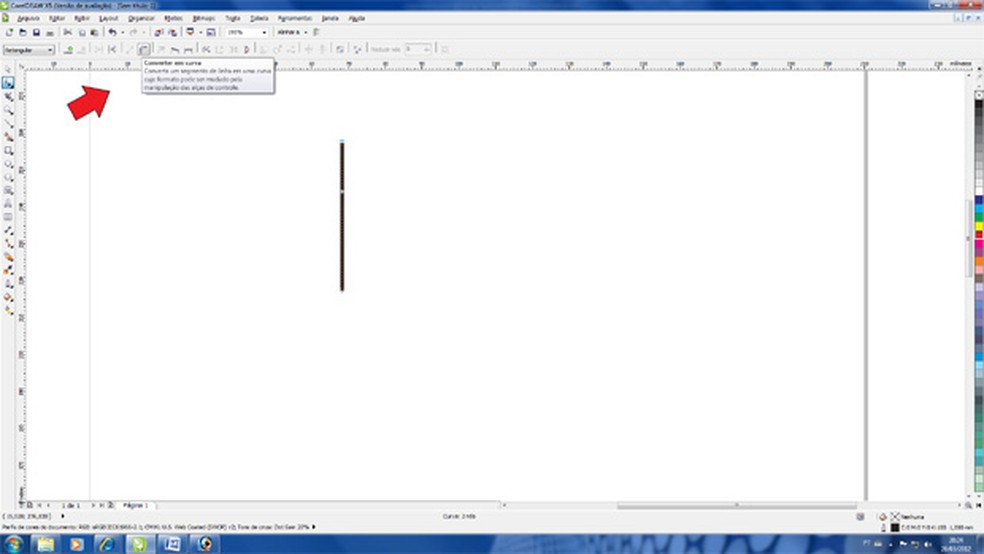The image size is (984, 554).
Task: Click the horizontal scrollbar thumb
Action: [x=737, y=505]
